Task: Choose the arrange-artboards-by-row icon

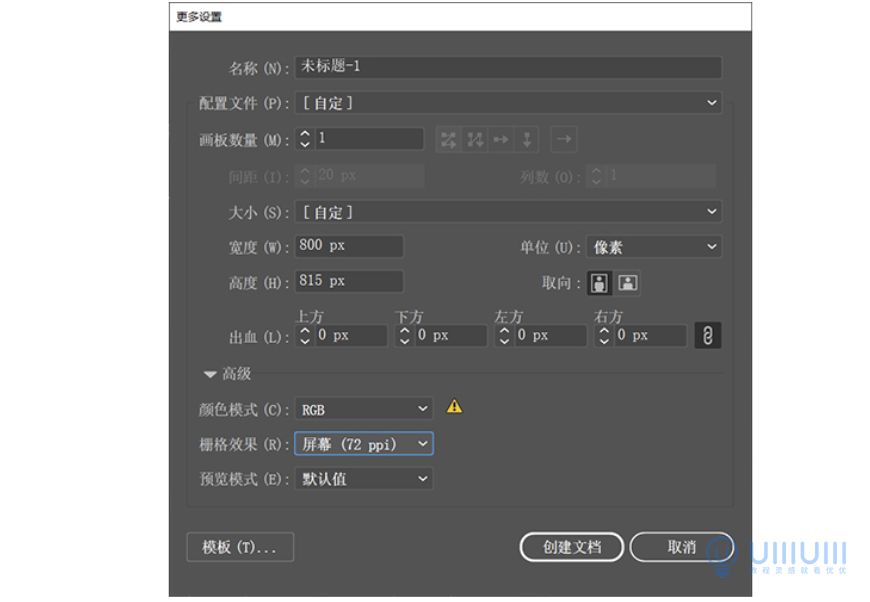Action: click(x=502, y=139)
